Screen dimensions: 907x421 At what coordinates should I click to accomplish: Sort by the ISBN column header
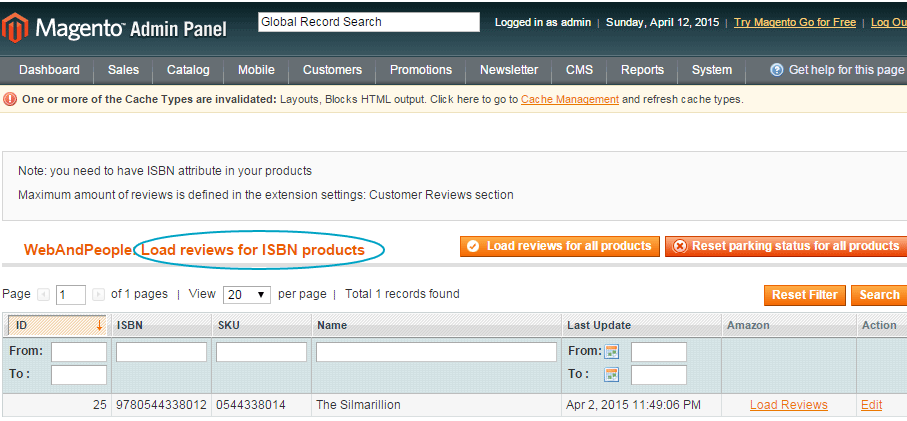(x=130, y=326)
